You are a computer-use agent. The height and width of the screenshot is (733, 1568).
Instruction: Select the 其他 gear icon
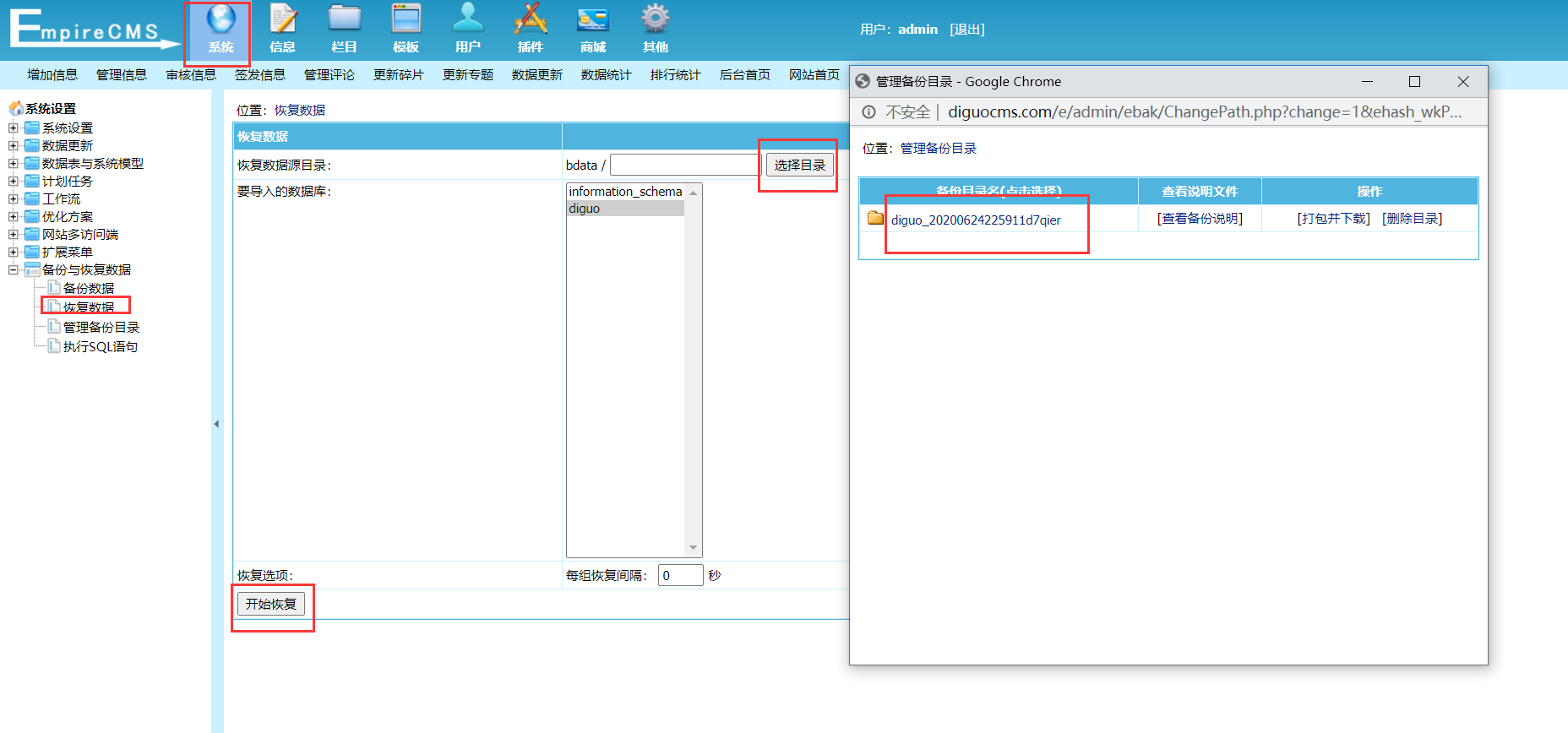click(x=655, y=20)
